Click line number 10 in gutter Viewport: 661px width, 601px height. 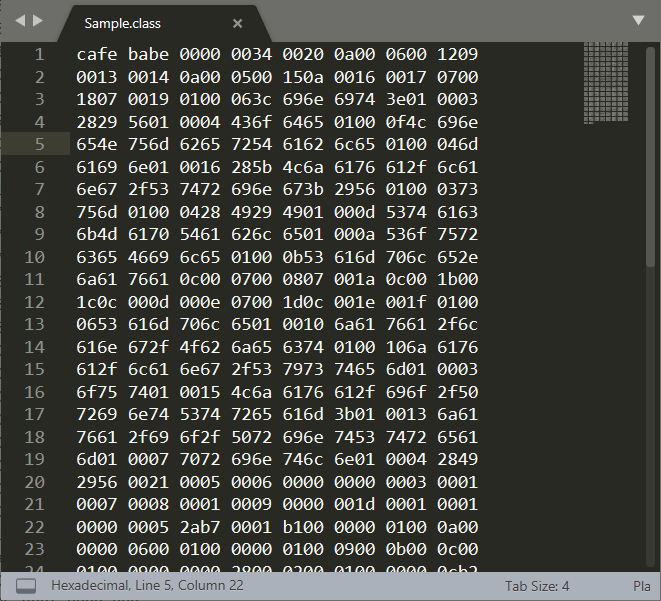pyautogui.click(x=35, y=257)
